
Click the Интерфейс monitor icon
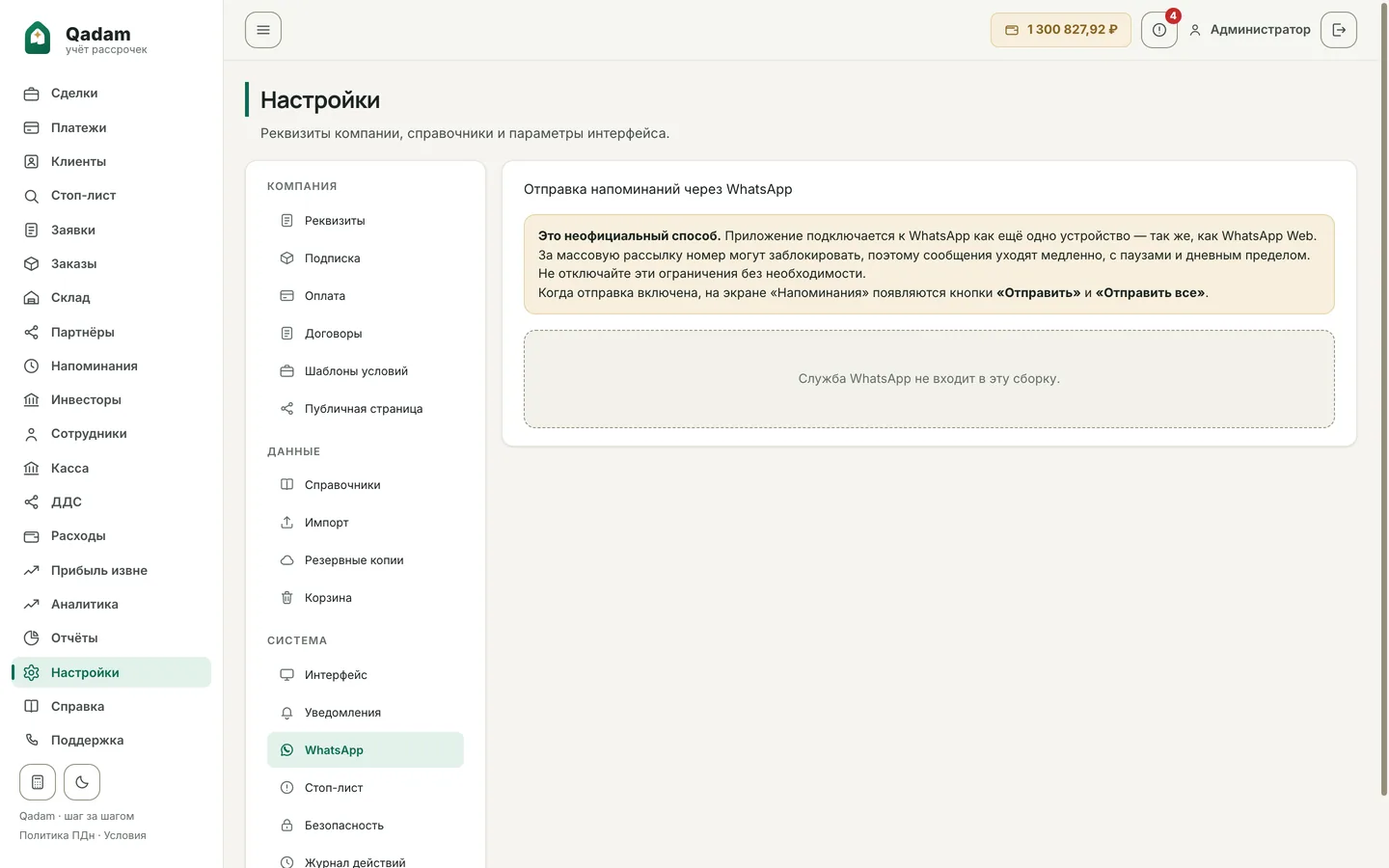click(x=286, y=674)
